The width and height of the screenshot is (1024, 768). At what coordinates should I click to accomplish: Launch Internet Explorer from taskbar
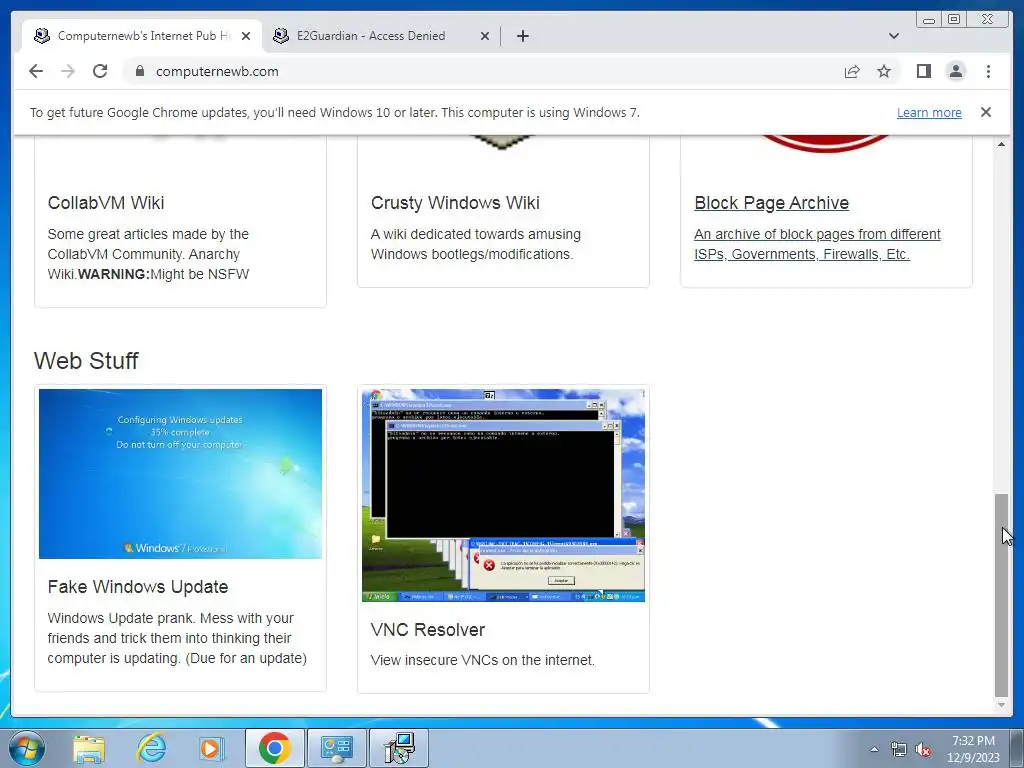point(151,748)
